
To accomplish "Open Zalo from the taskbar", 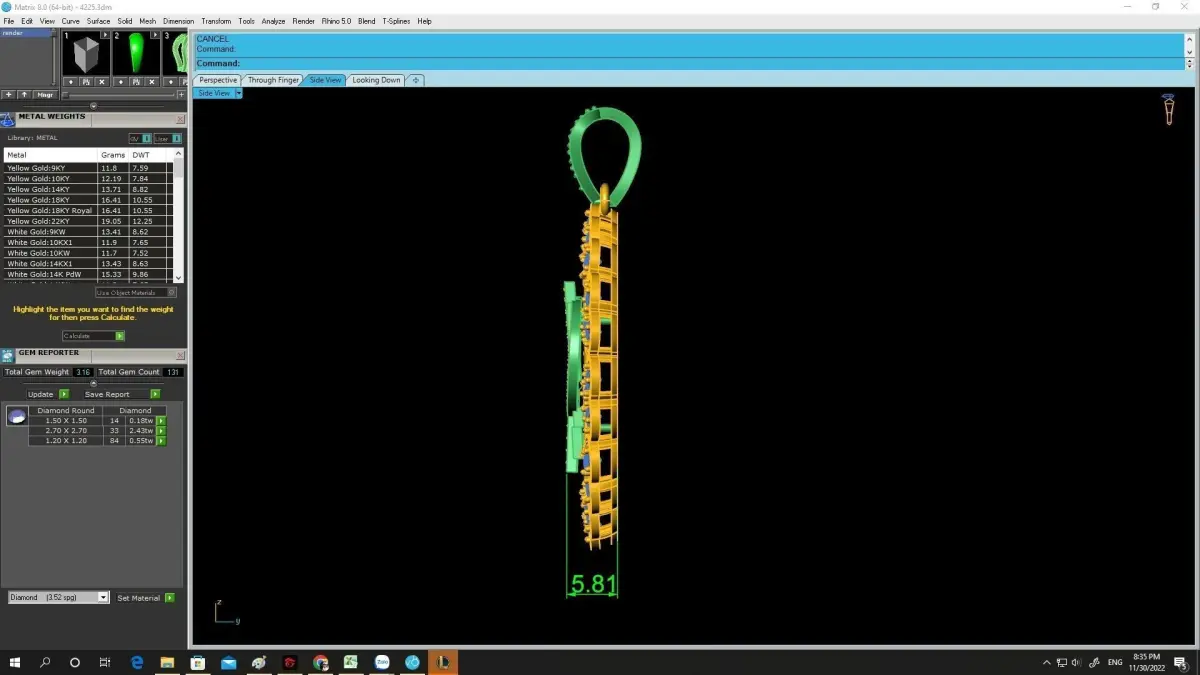I will click(381, 662).
